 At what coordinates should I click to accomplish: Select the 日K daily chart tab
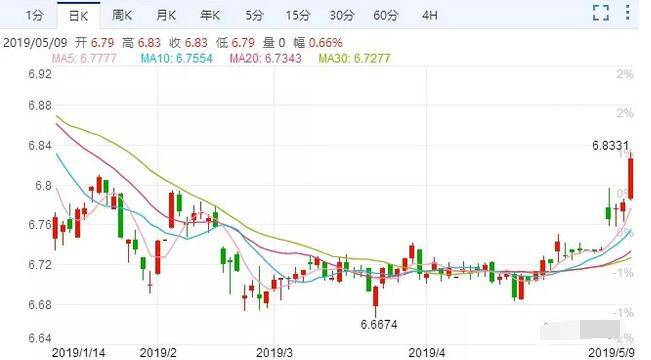(x=78, y=16)
